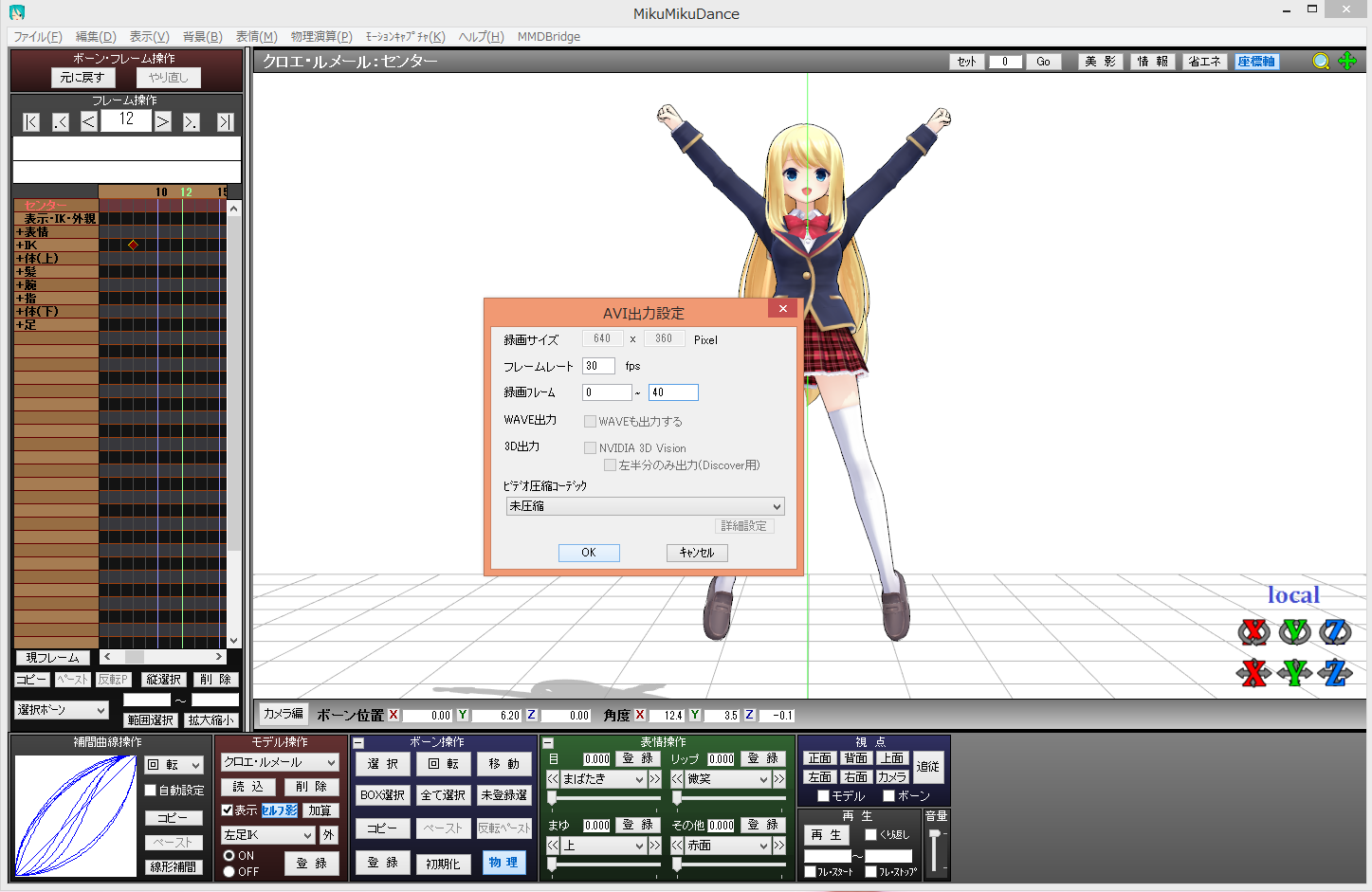The height and width of the screenshot is (892, 1372).
Task: Click the next eye morph >> arrow
Action: point(654,779)
